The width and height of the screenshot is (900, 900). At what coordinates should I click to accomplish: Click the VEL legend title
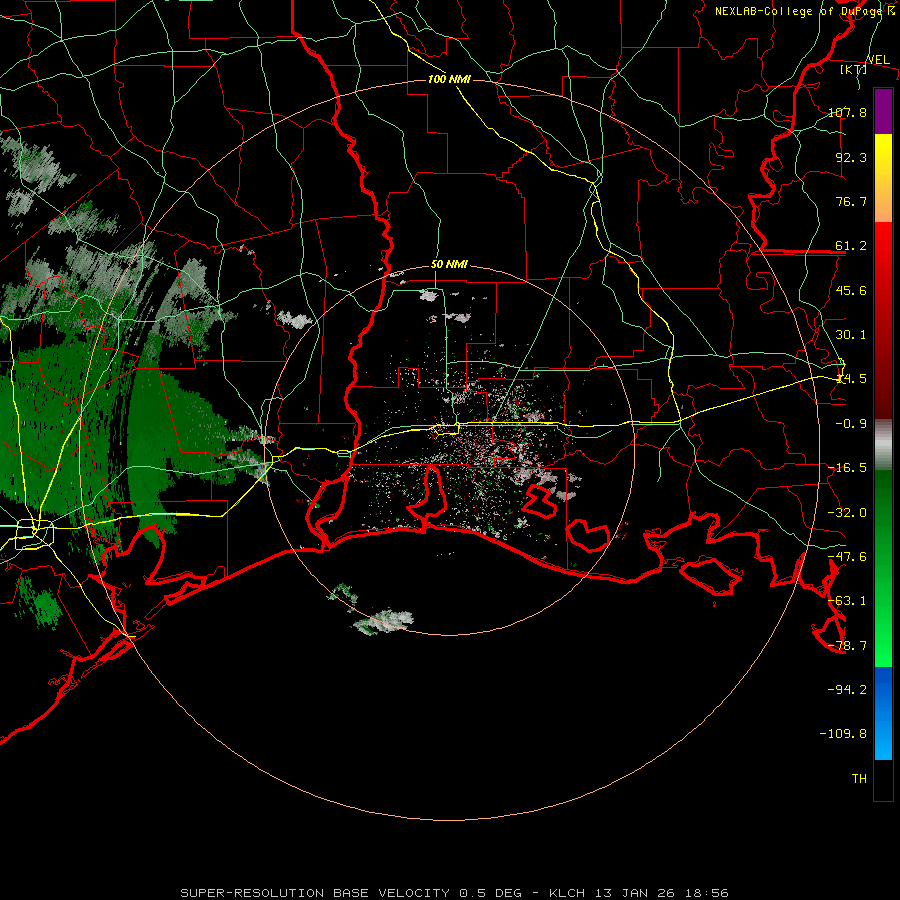pyautogui.click(x=878, y=60)
